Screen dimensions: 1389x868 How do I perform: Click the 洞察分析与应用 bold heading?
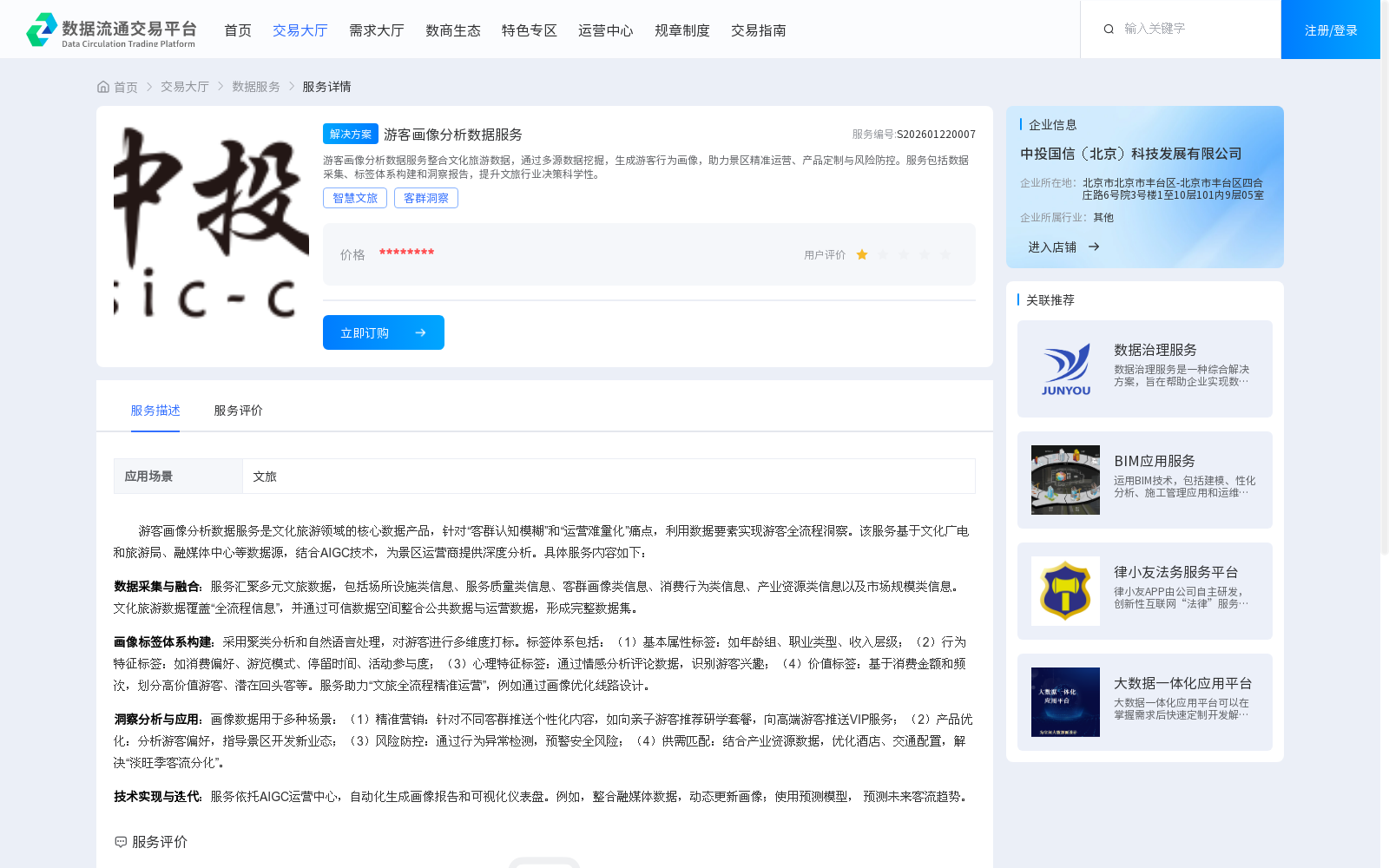click(x=157, y=720)
